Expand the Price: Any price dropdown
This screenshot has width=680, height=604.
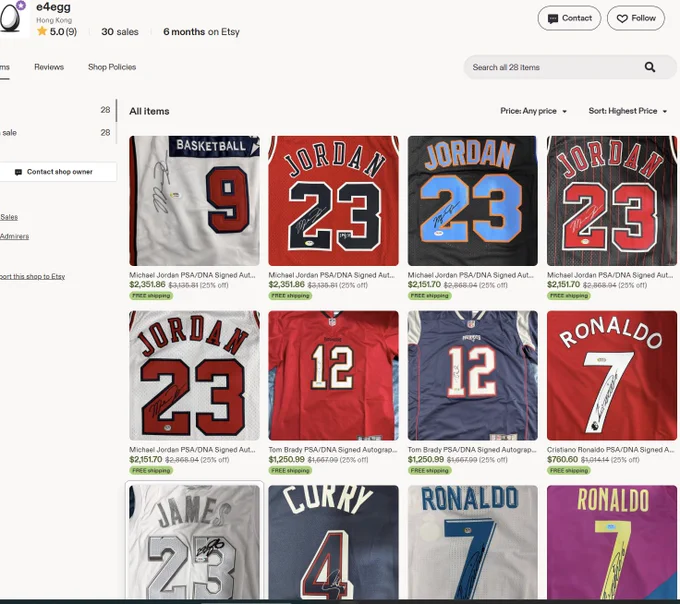(x=533, y=111)
